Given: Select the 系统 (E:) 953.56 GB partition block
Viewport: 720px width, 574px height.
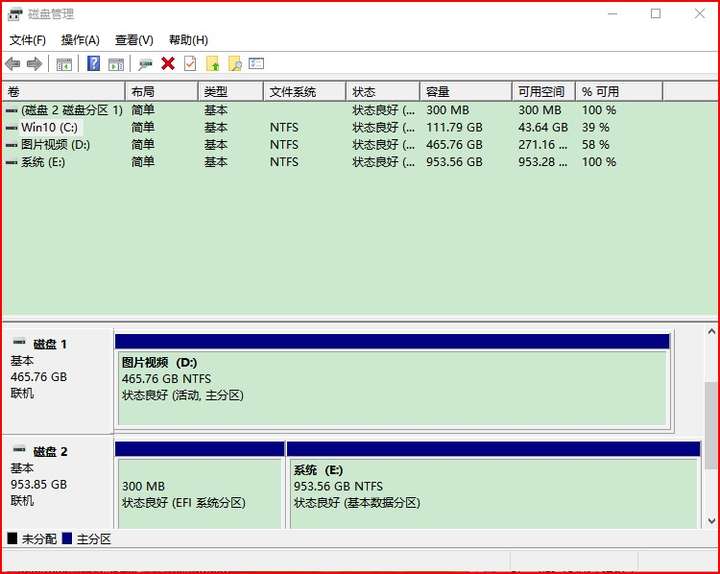Looking at the screenshot, I should click(x=494, y=486).
